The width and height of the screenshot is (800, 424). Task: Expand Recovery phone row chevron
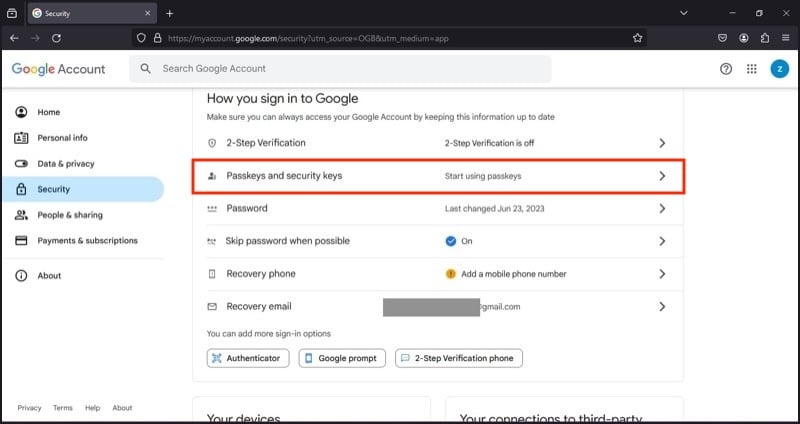pyautogui.click(x=662, y=273)
